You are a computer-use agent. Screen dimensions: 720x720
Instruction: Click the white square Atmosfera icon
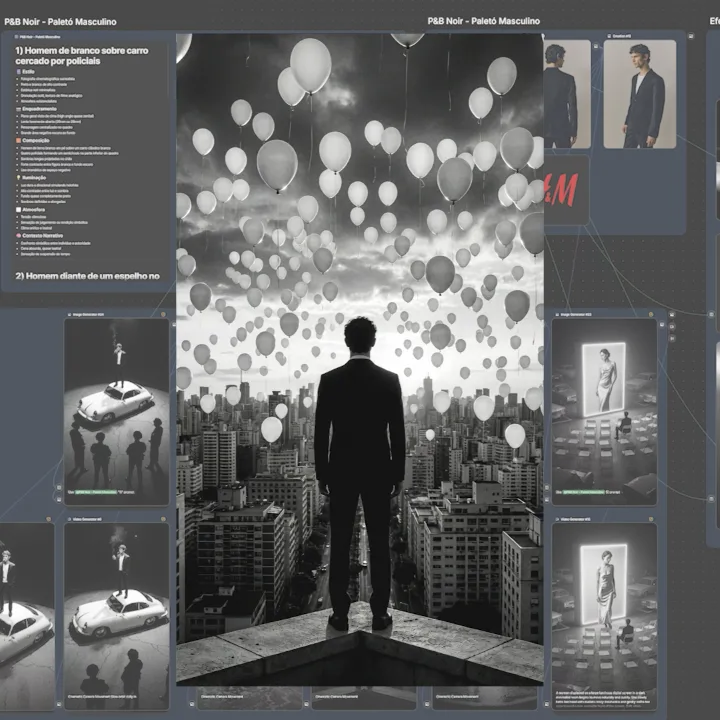[x=18, y=209]
